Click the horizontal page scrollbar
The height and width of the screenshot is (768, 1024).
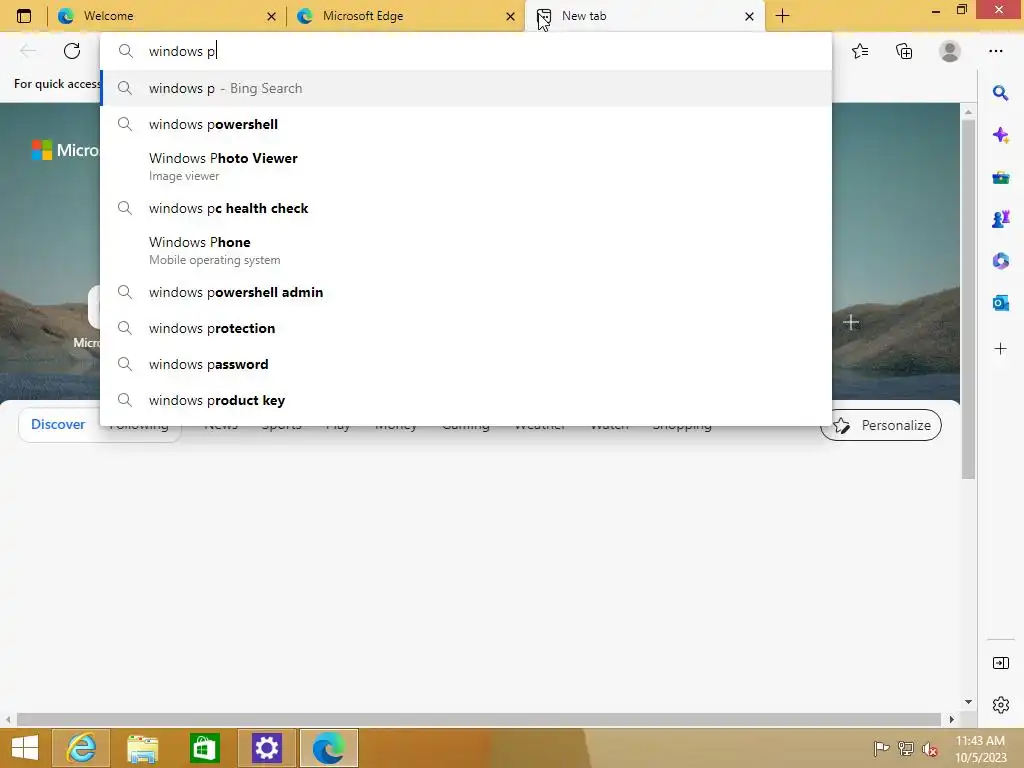[x=479, y=719]
